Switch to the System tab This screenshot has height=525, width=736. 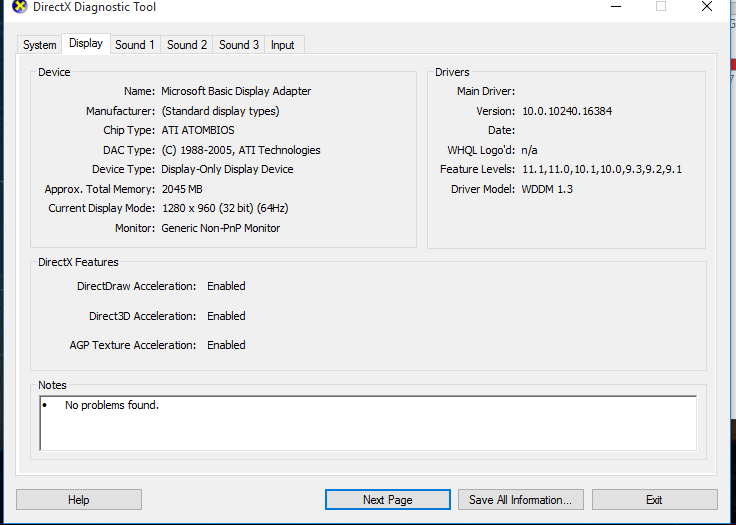click(x=39, y=45)
